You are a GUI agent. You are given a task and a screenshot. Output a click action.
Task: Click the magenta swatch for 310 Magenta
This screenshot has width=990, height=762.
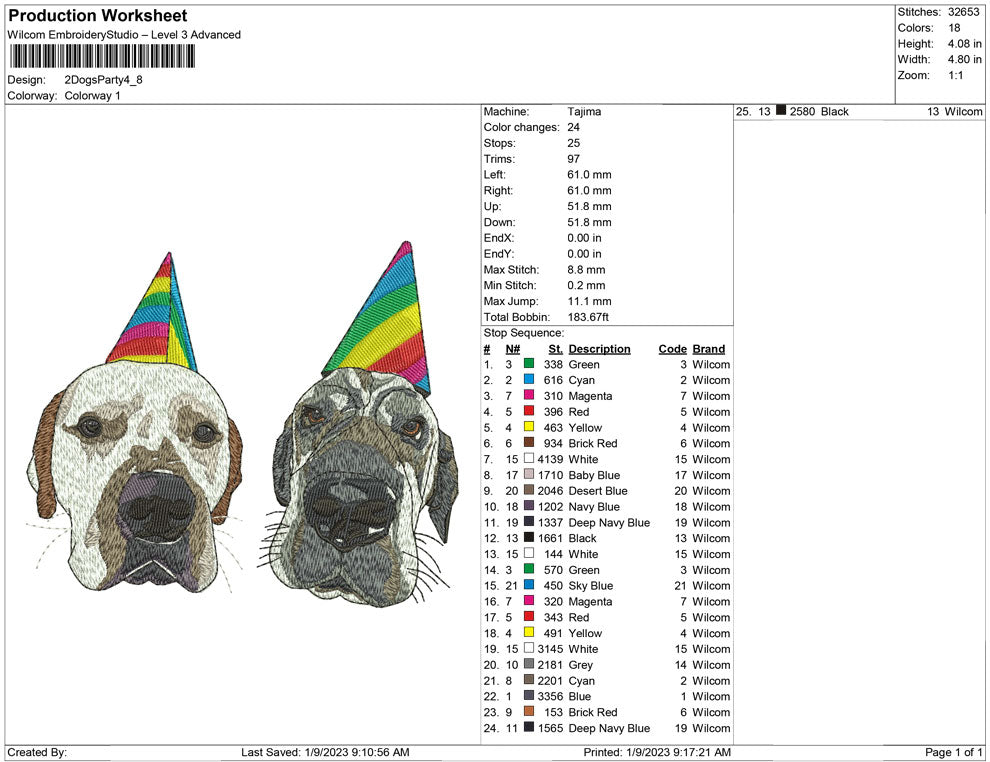[529, 395]
